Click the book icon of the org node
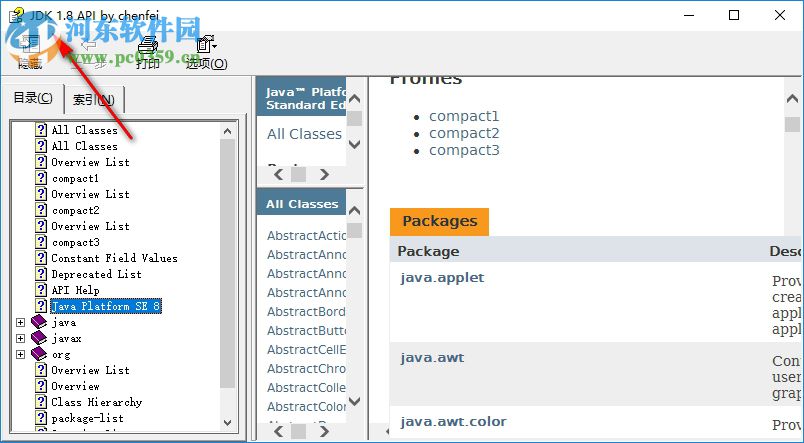The width and height of the screenshot is (804, 443). pos(39,354)
